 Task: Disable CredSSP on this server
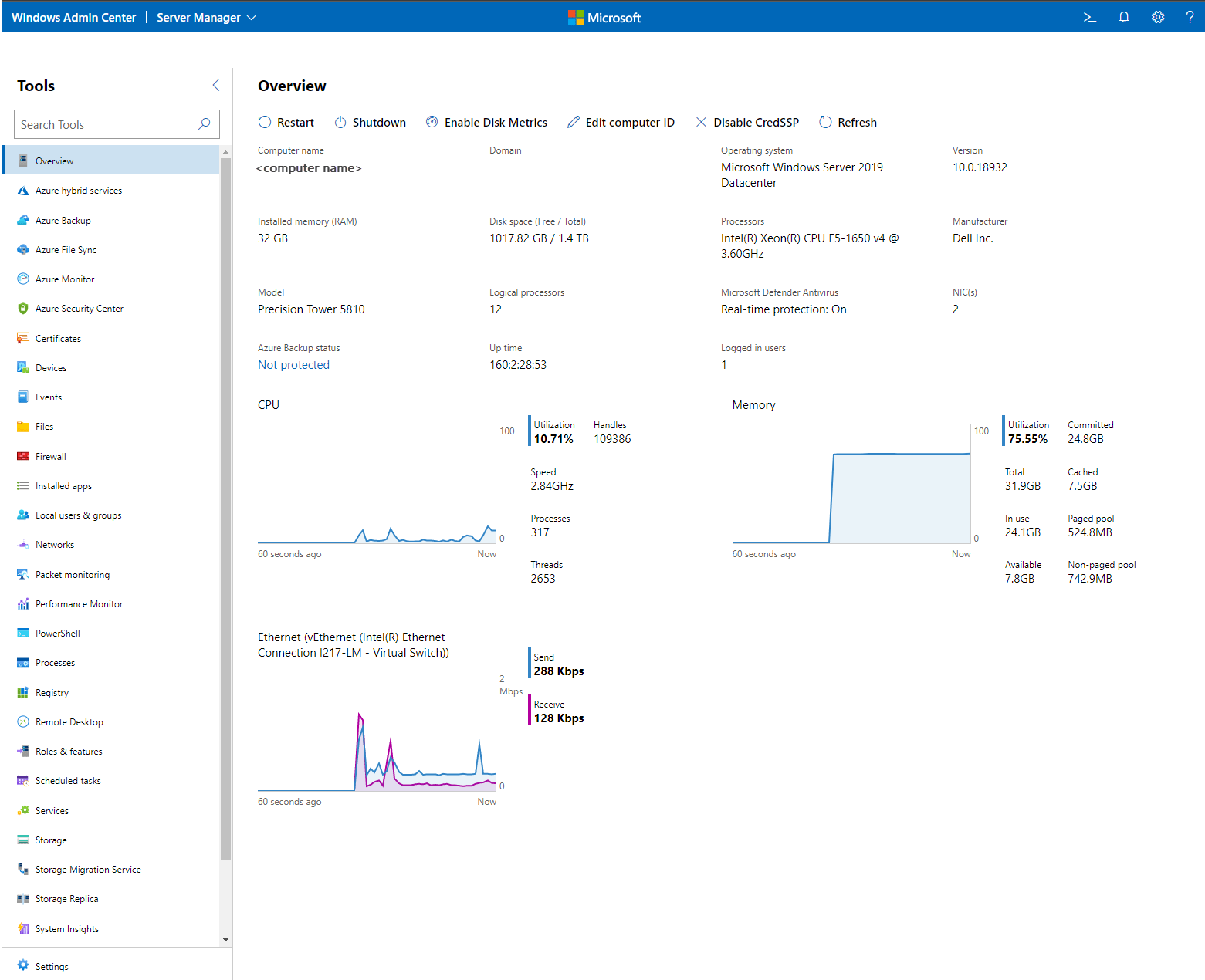click(756, 122)
